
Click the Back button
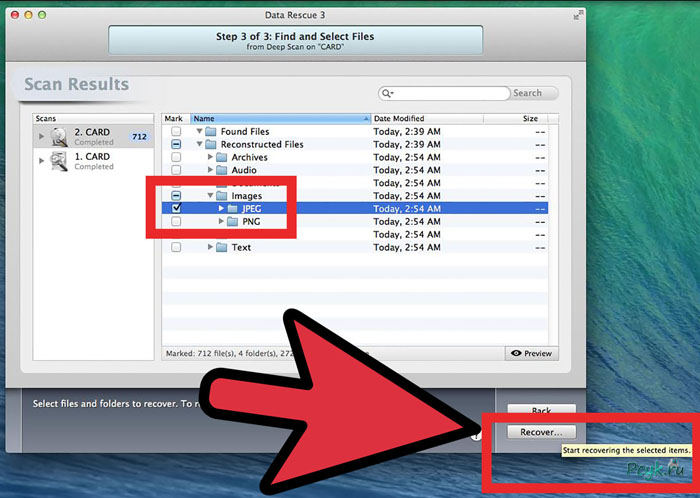coord(542,410)
